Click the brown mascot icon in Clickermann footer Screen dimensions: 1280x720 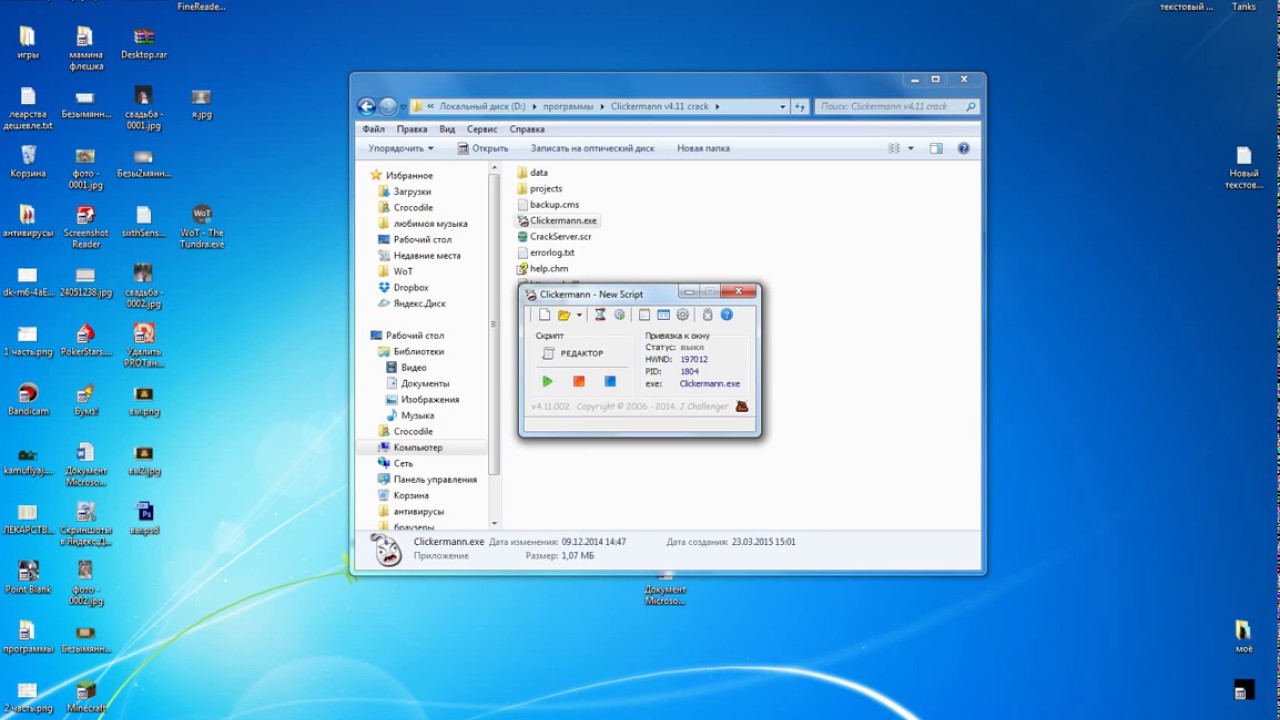pyautogui.click(x=741, y=406)
